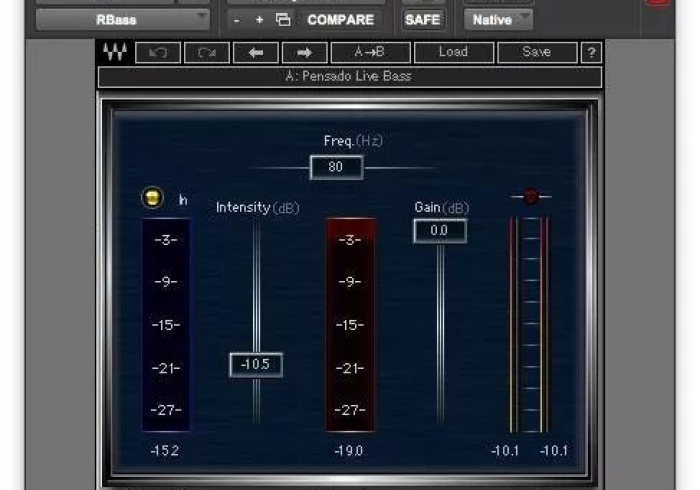
Task: Click the Load menu button
Action: click(x=453, y=53)
